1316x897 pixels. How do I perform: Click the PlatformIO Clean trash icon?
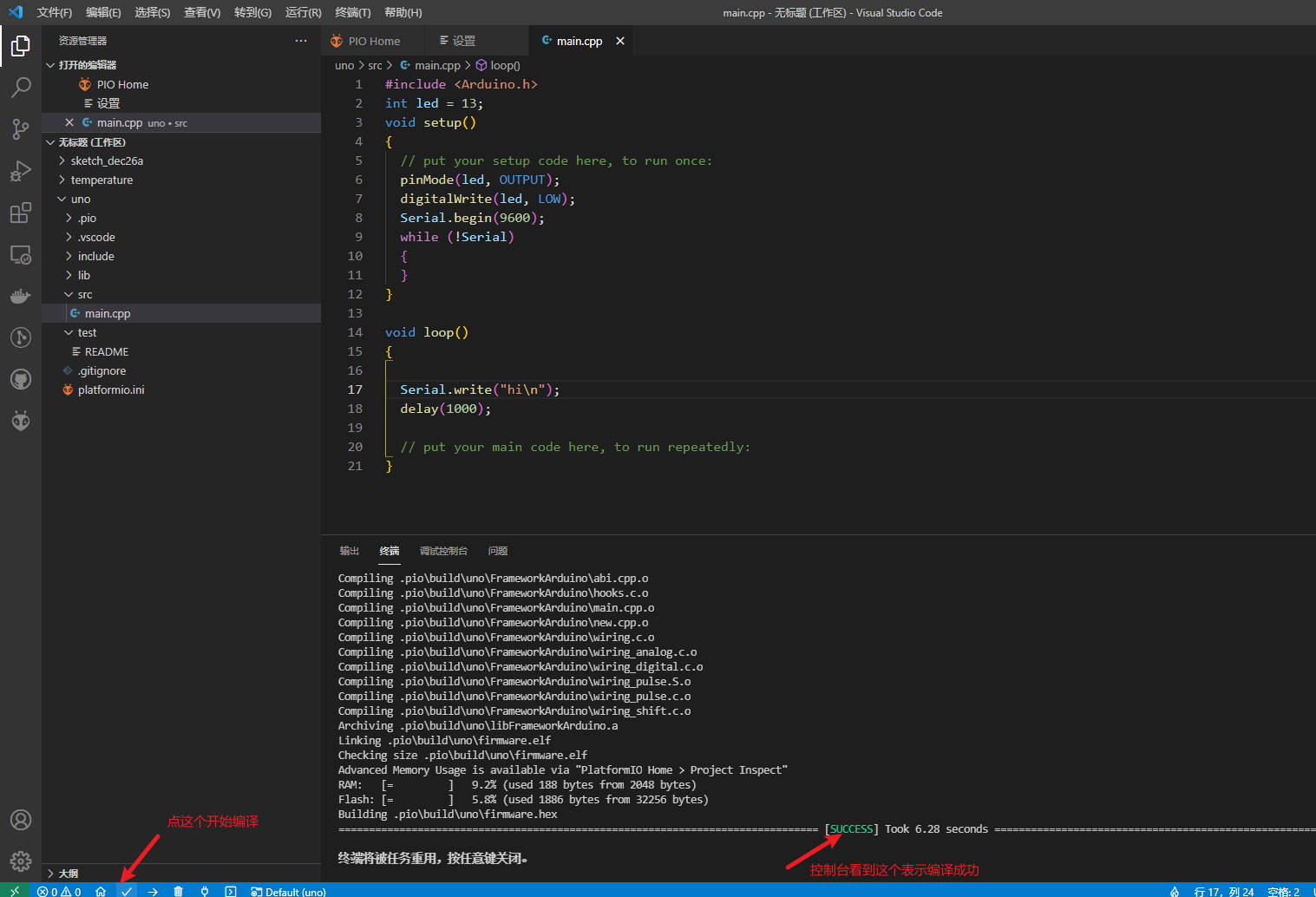coord(178,891)
